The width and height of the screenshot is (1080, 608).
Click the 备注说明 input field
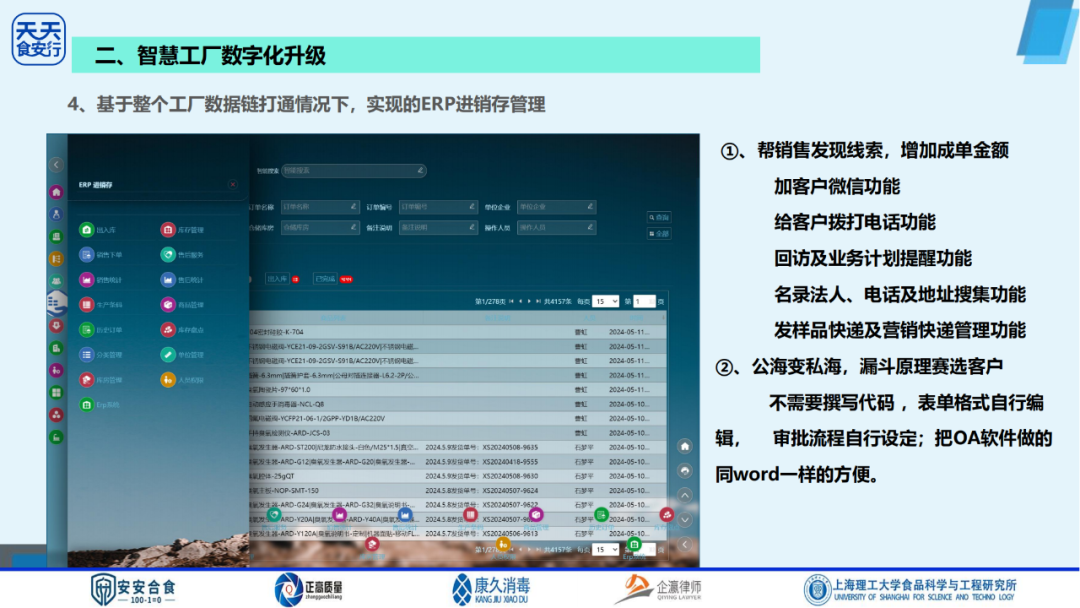[x=439, y=227]
